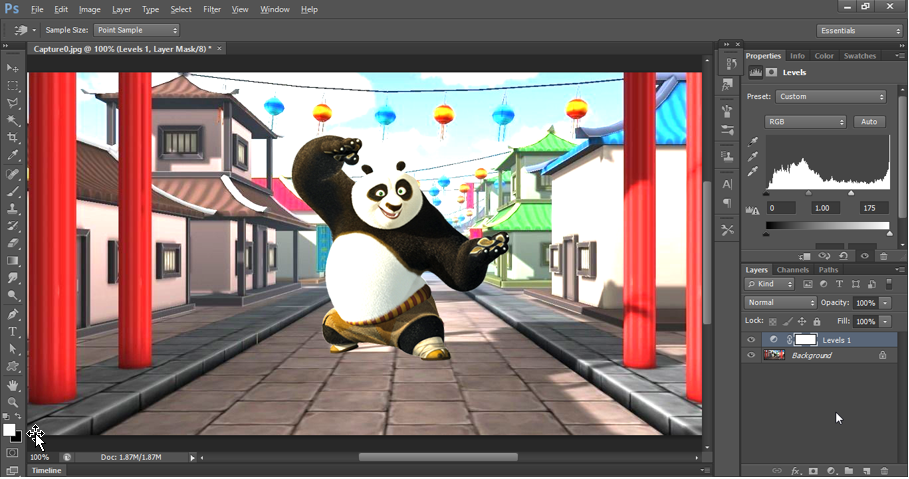This screenshot has width=909, height=479.
Task: Toggle lock all
Action: (x=817, y=321)
